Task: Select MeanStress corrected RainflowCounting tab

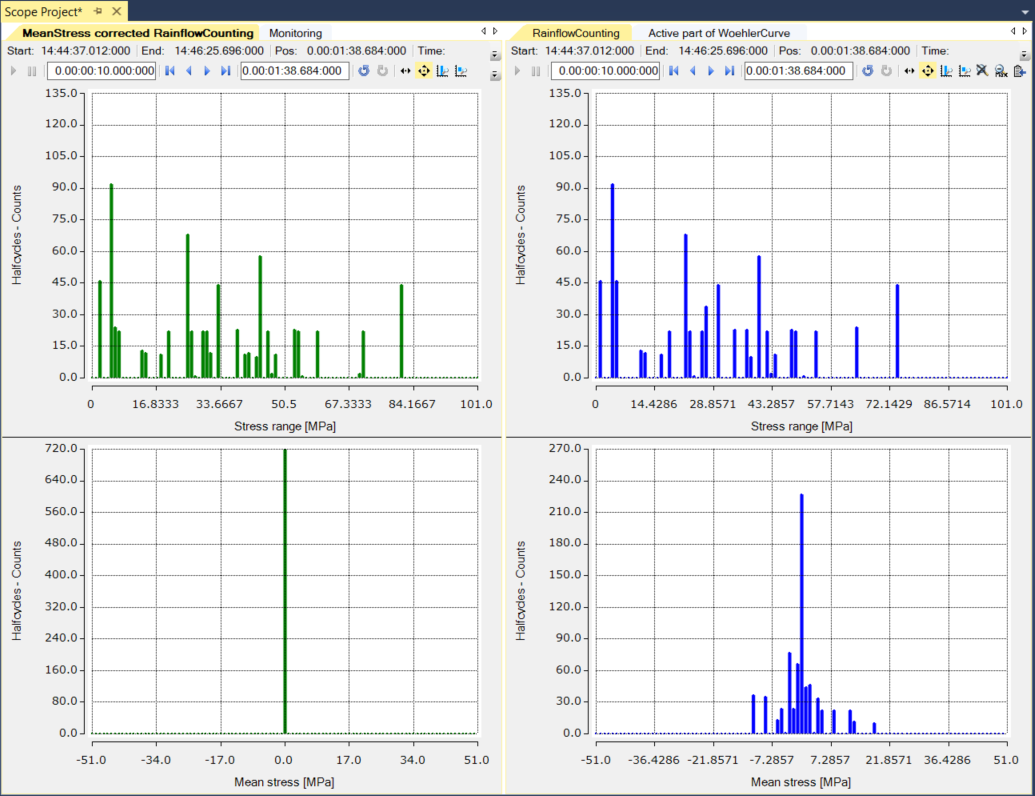Action: click(x=138, y=33)
